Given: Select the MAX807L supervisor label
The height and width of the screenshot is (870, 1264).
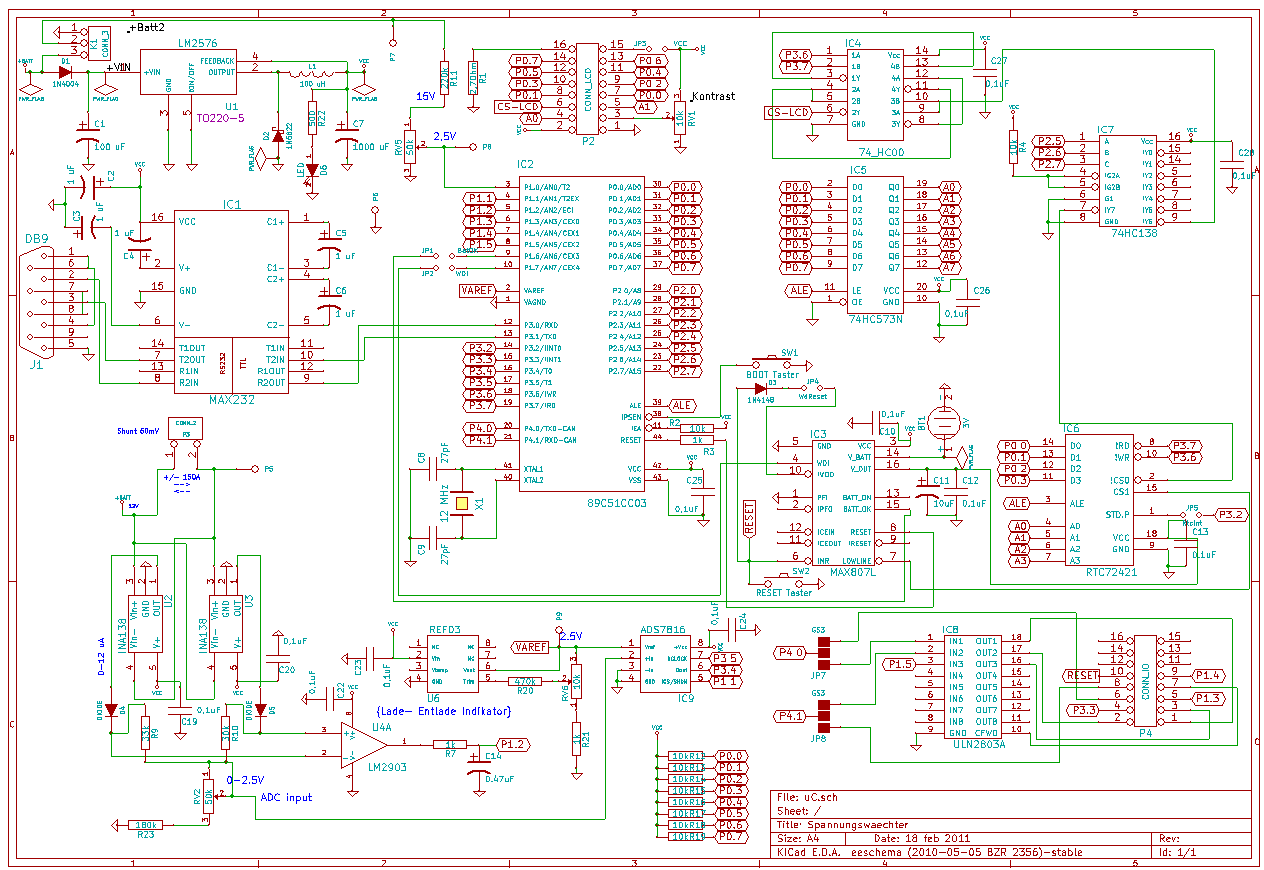Looking at the screenshot, I should 853,573.
